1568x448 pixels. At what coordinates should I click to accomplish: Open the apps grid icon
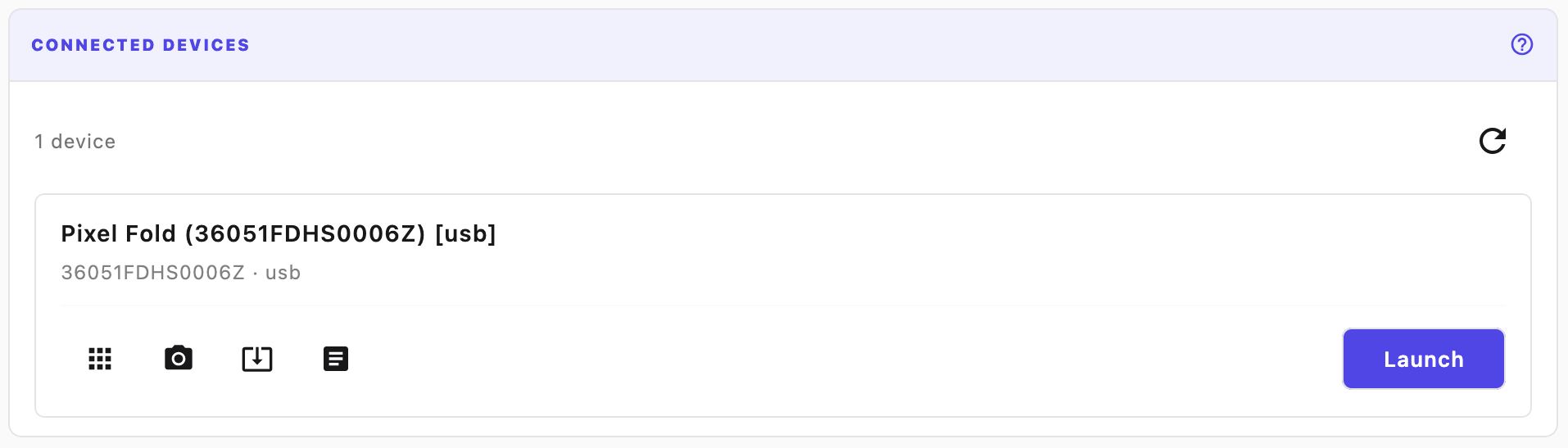click(100, 359)
